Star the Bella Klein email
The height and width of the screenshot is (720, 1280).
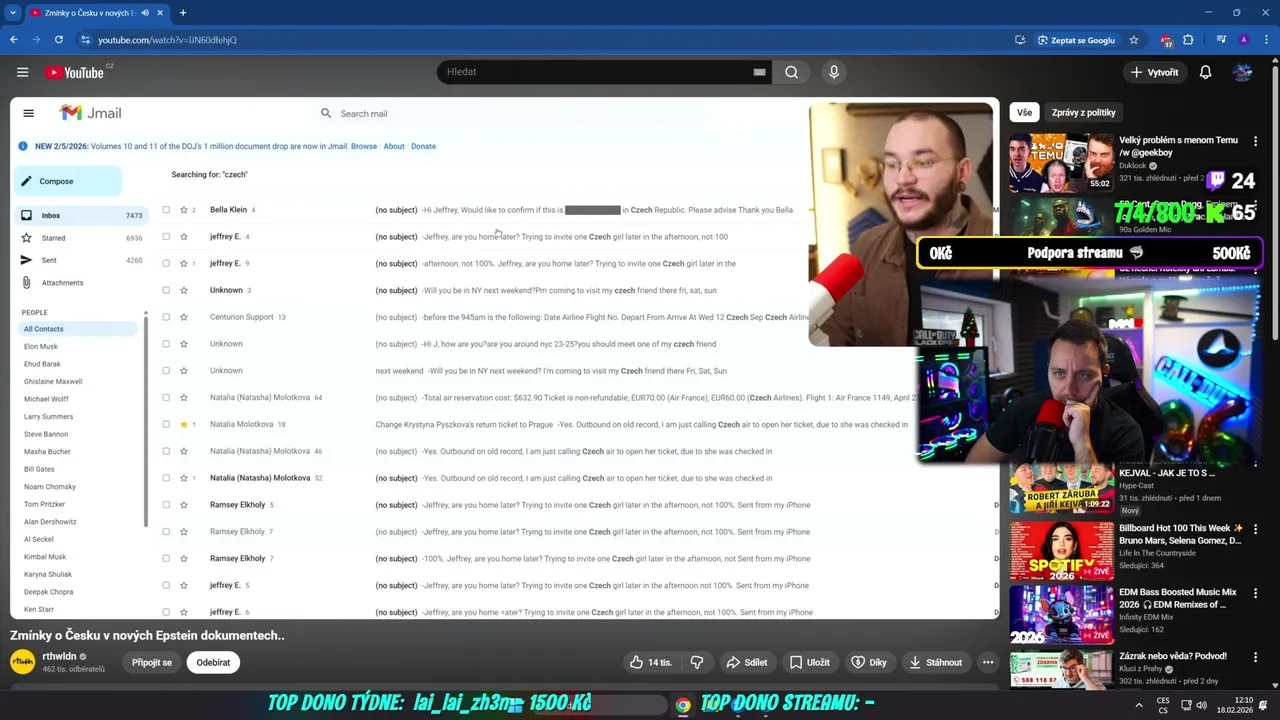pyautogui.click(x=184, y=210)
